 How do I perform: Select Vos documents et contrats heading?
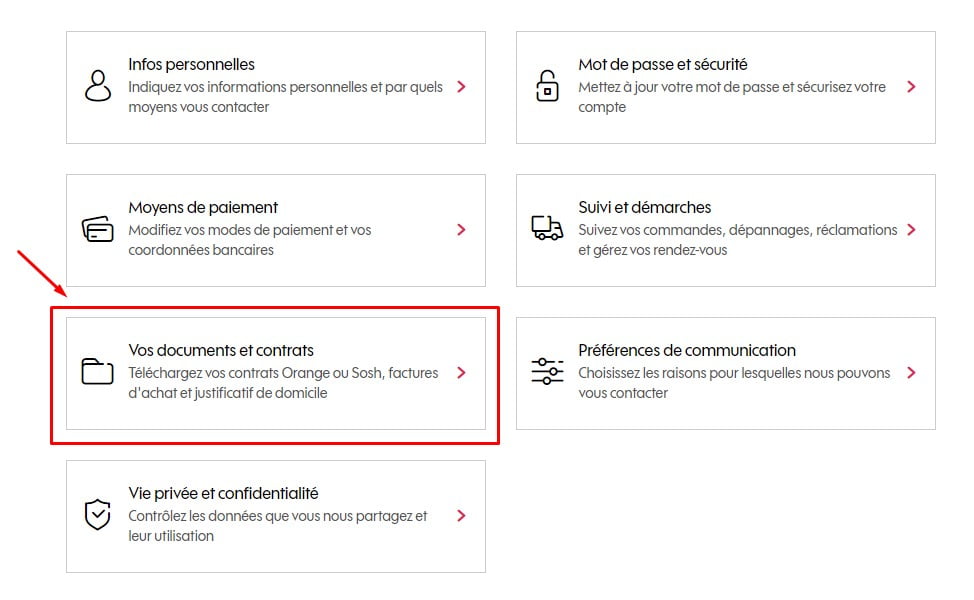[221, 351]
